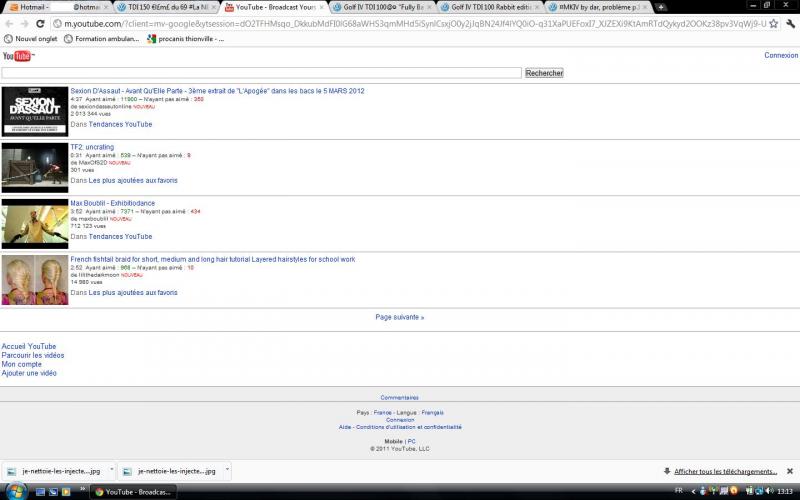Show hidden tray icons with the chevron
Screen dimensions: 800x500
pyautogui.click(x=693, y=491)
